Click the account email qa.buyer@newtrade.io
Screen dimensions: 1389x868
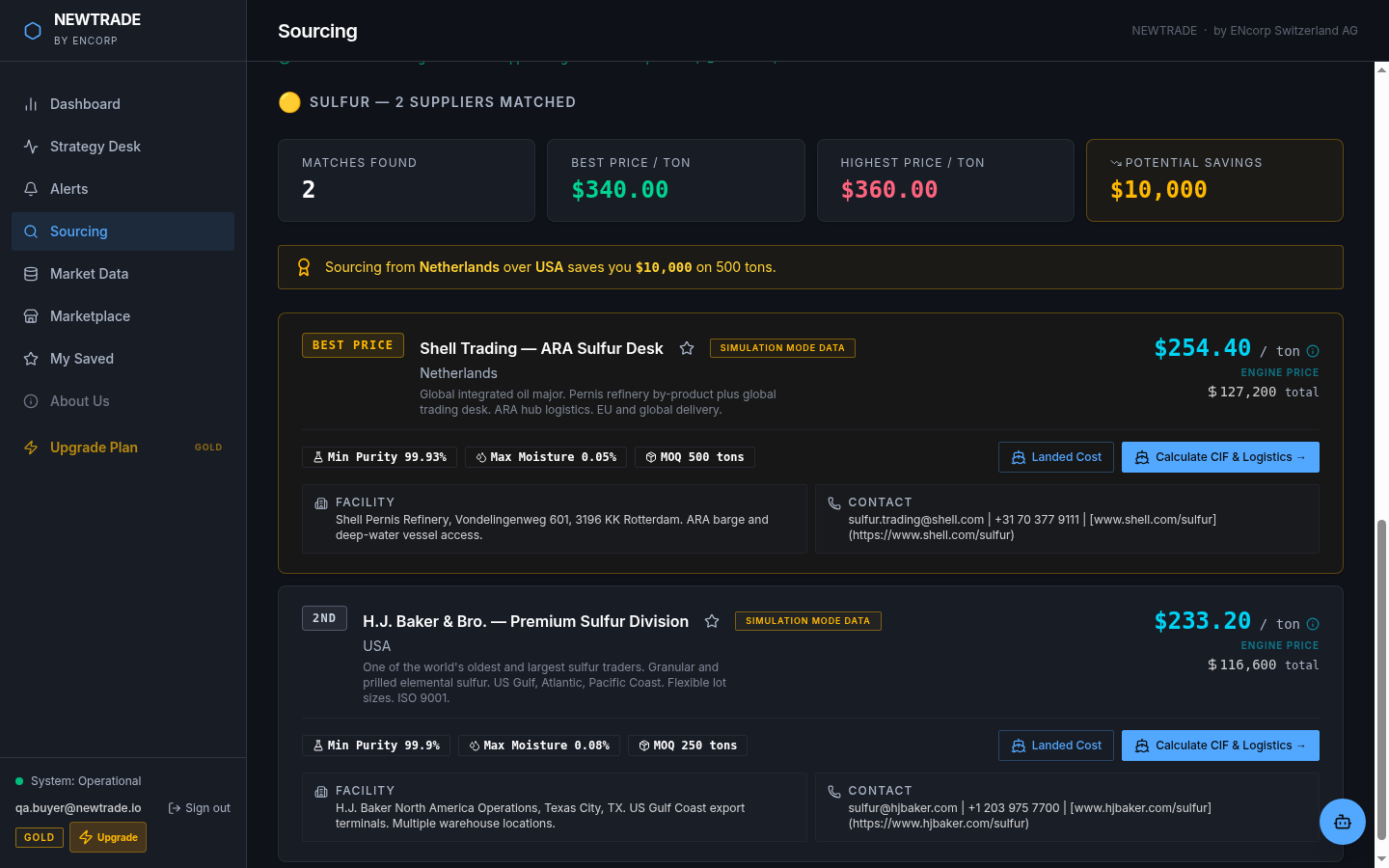(78, 808)
